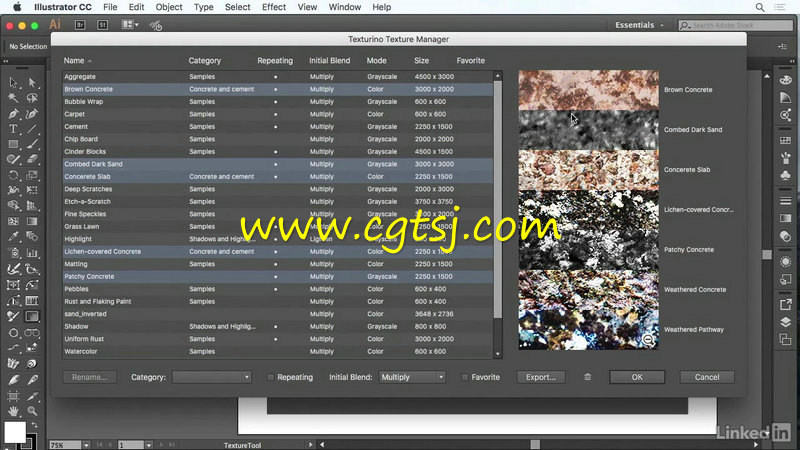Sort by the Size column header

pos(421,60)
